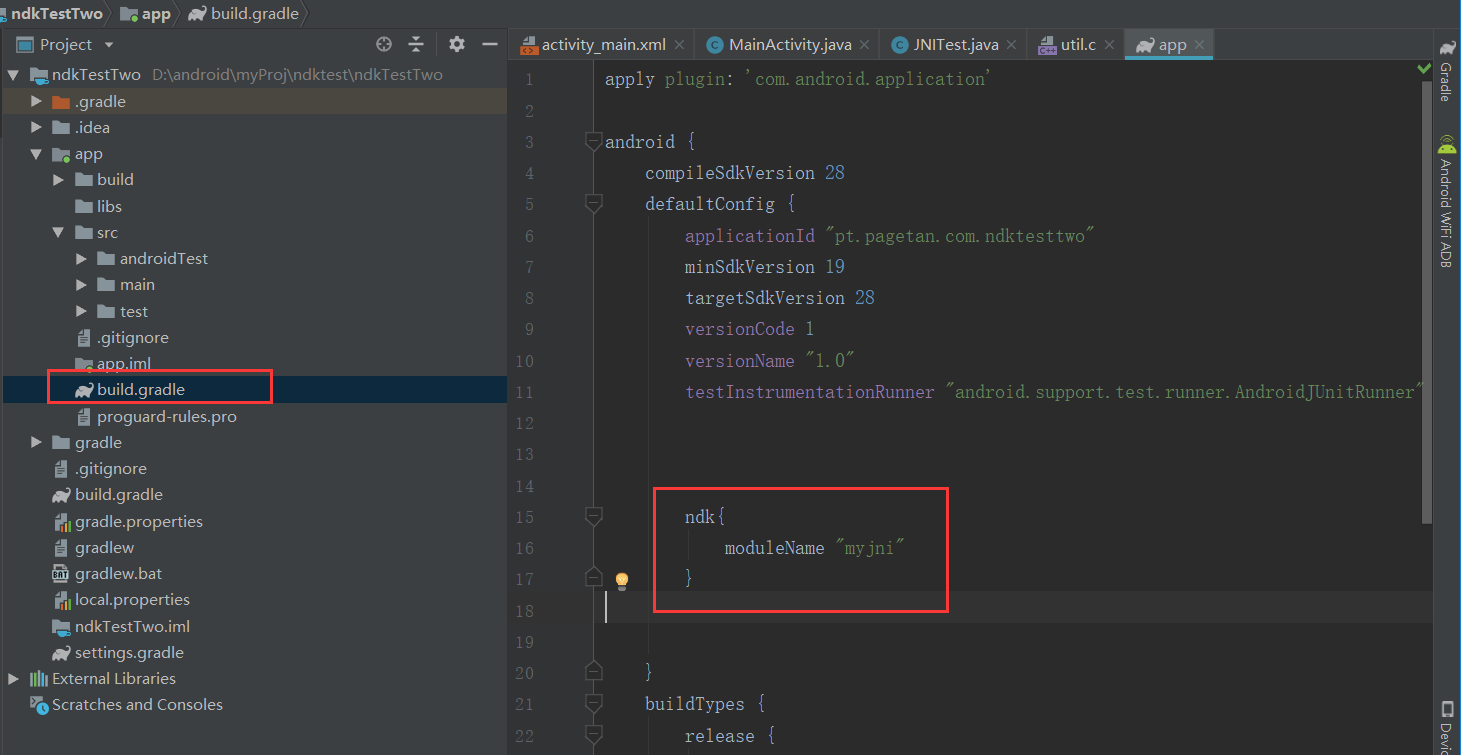Expand the build folder under app
Viewport: 1461px width, 755px height.
tap(58, 180)
